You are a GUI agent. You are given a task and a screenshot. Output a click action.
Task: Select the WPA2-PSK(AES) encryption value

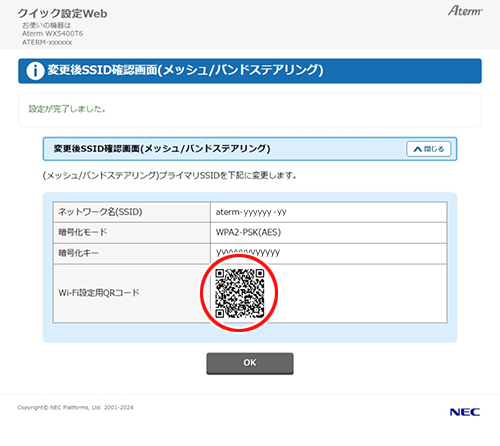click(248, 232)
